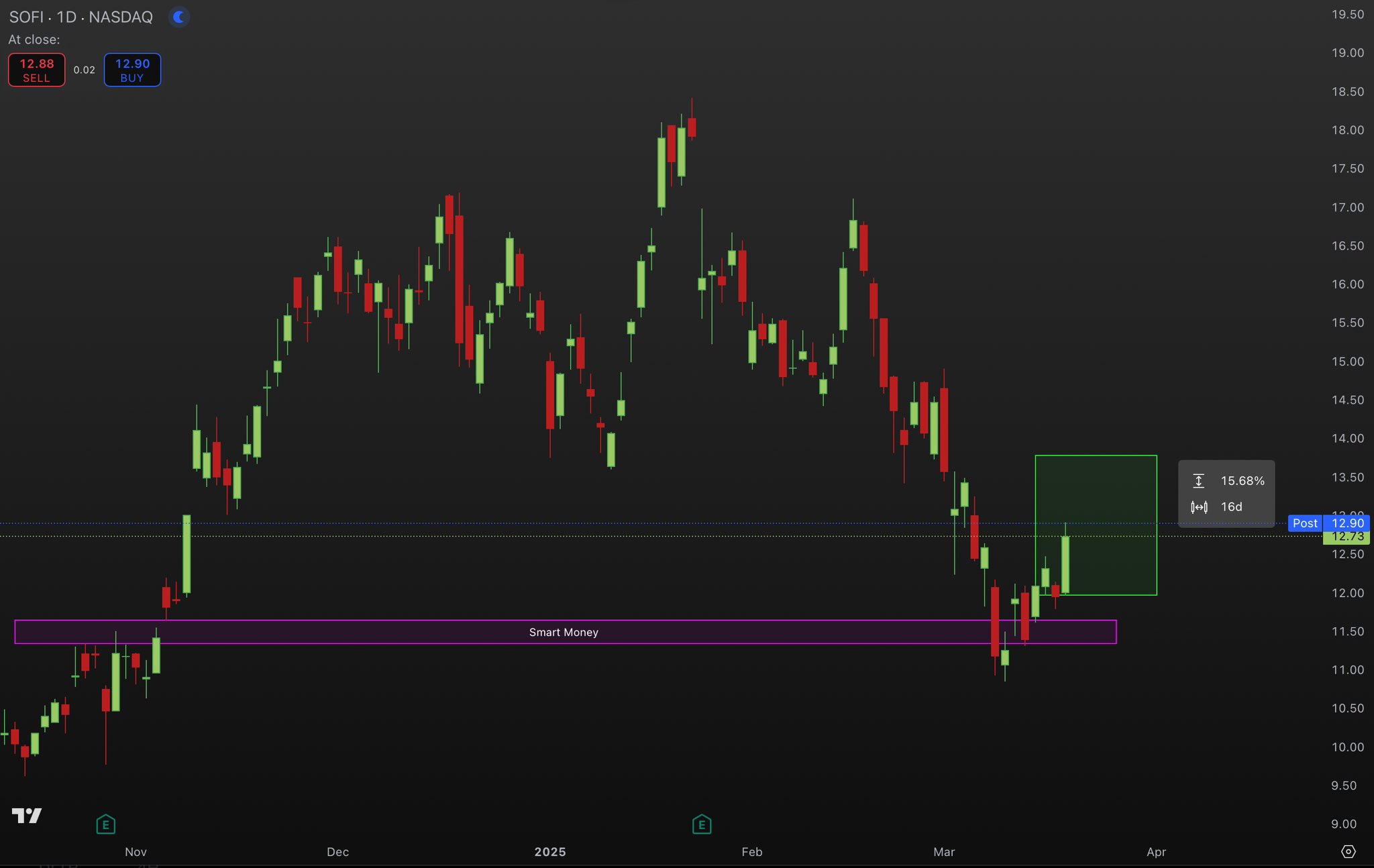Click the TradingView logo
The width and height of the screenshot is (1374, 868).
[x=27, y=815]
